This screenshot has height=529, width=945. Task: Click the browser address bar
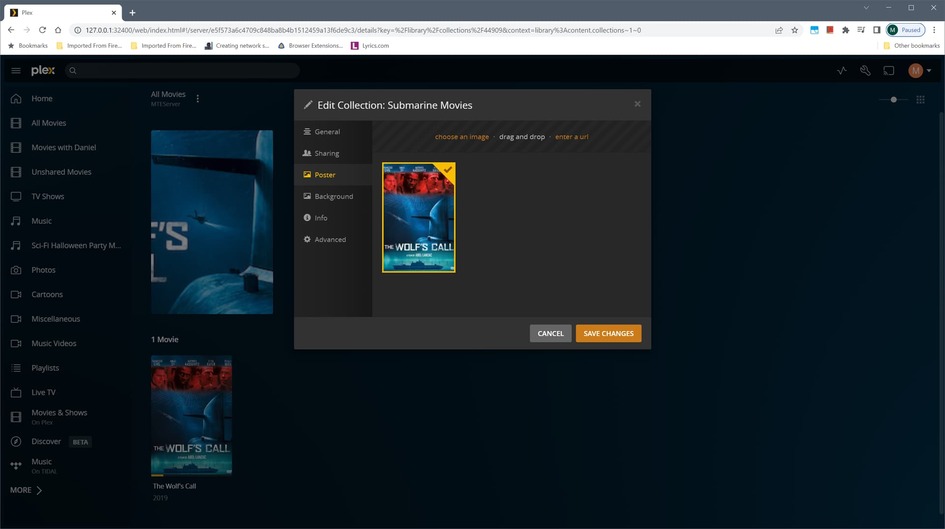point(422,30)
